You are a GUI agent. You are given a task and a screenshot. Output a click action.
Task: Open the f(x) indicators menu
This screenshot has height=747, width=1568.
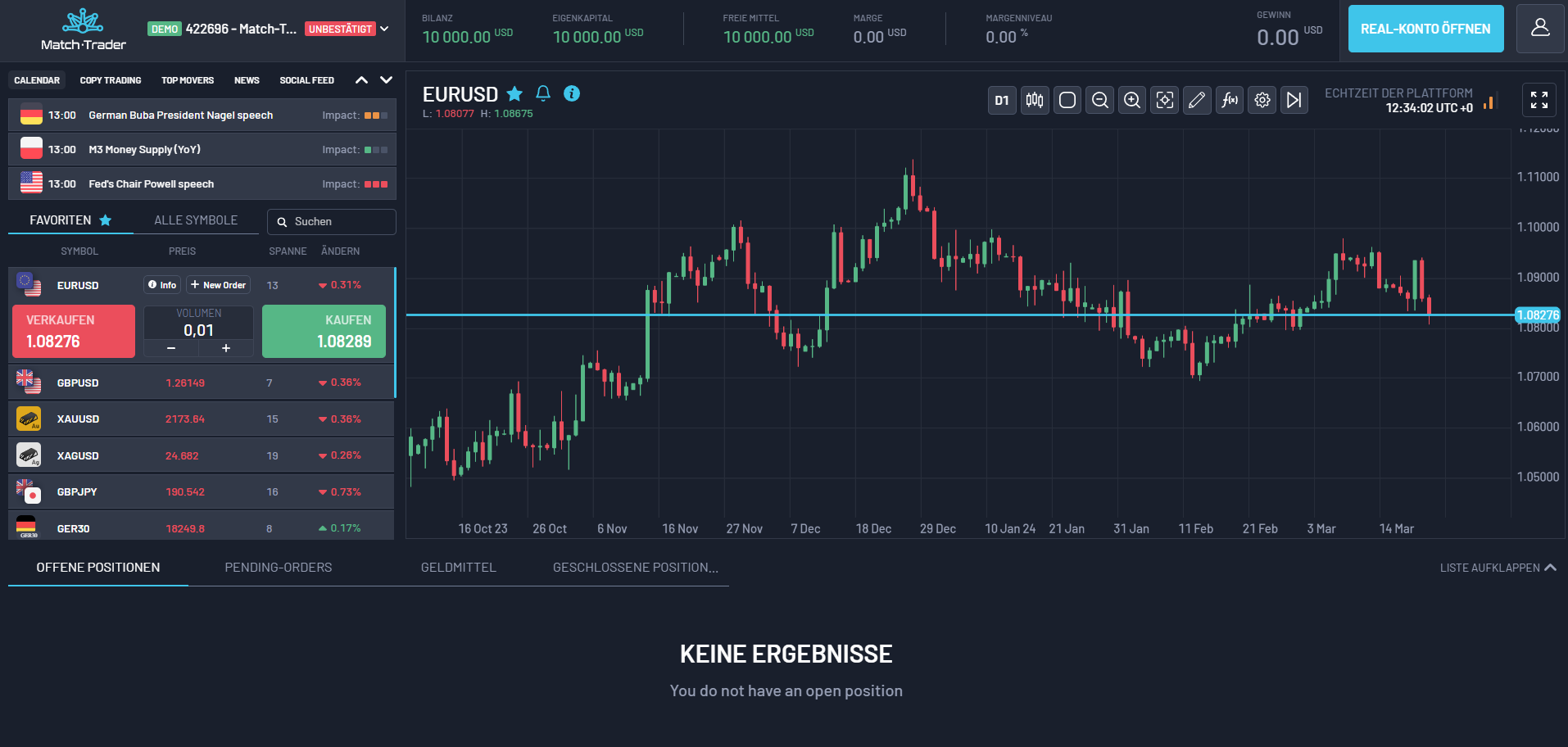[x=1230, y=100]
